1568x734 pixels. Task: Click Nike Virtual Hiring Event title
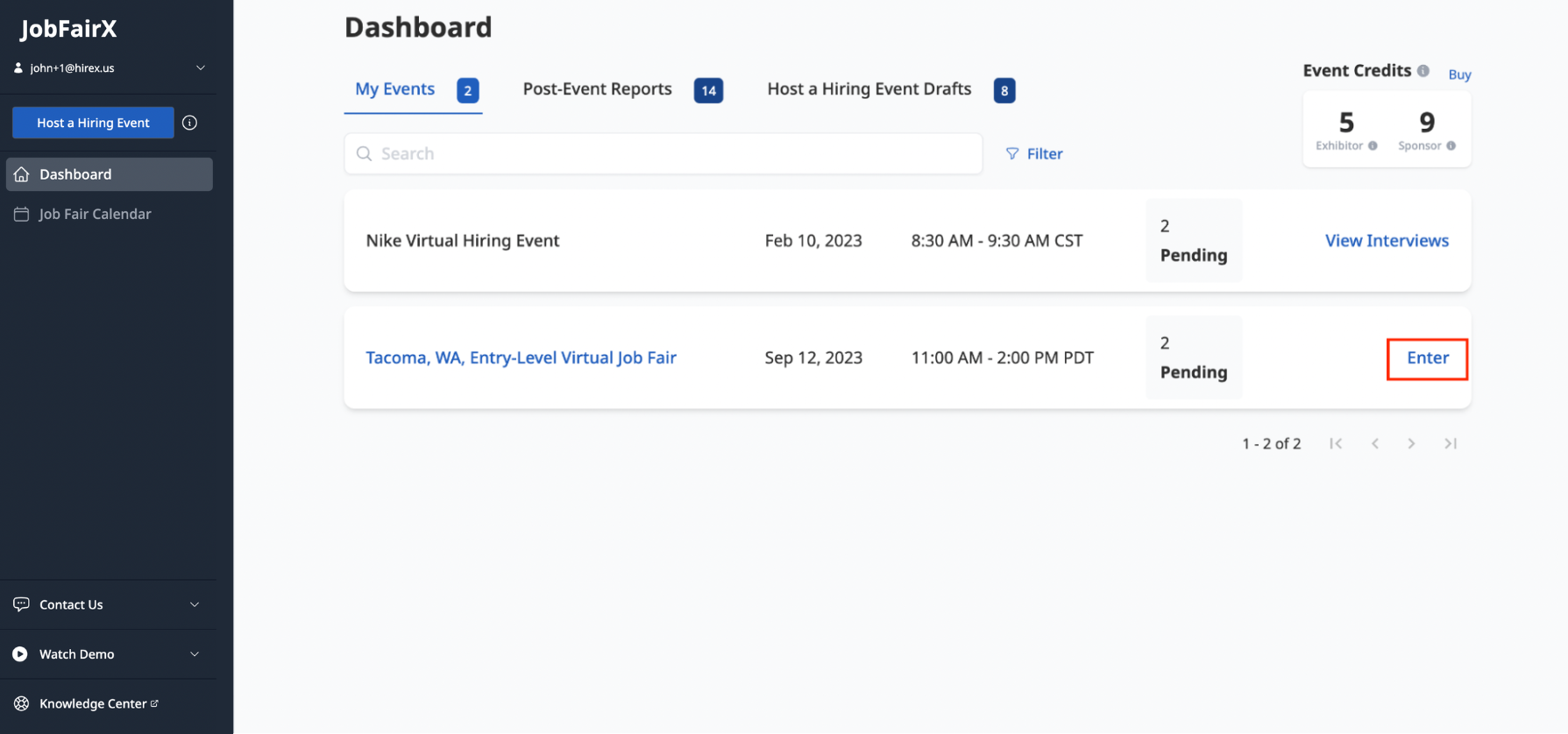(462, 240)
